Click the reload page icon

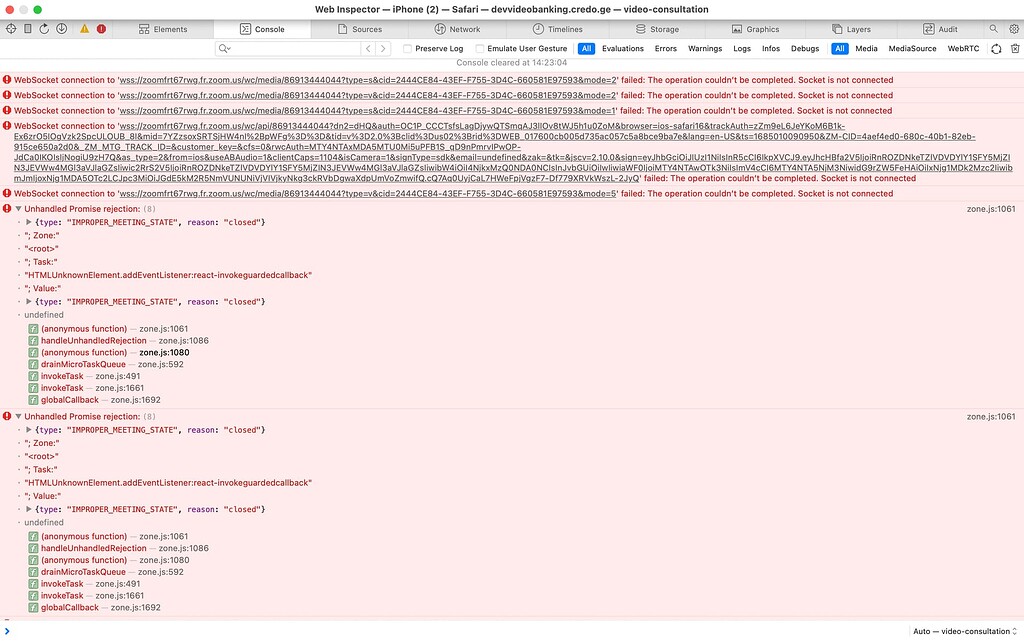pos(42,28)
